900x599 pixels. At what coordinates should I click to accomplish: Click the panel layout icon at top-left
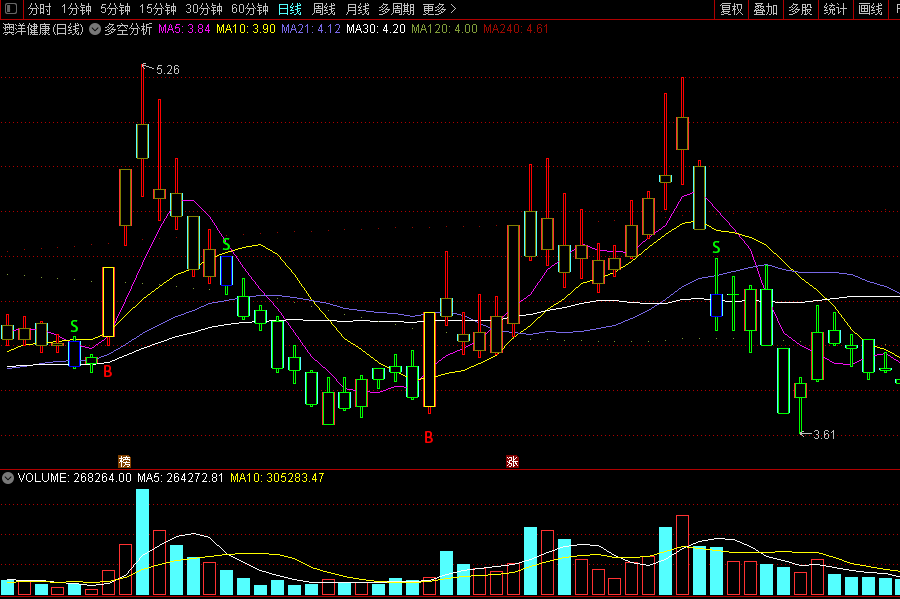tap(10, 9)
